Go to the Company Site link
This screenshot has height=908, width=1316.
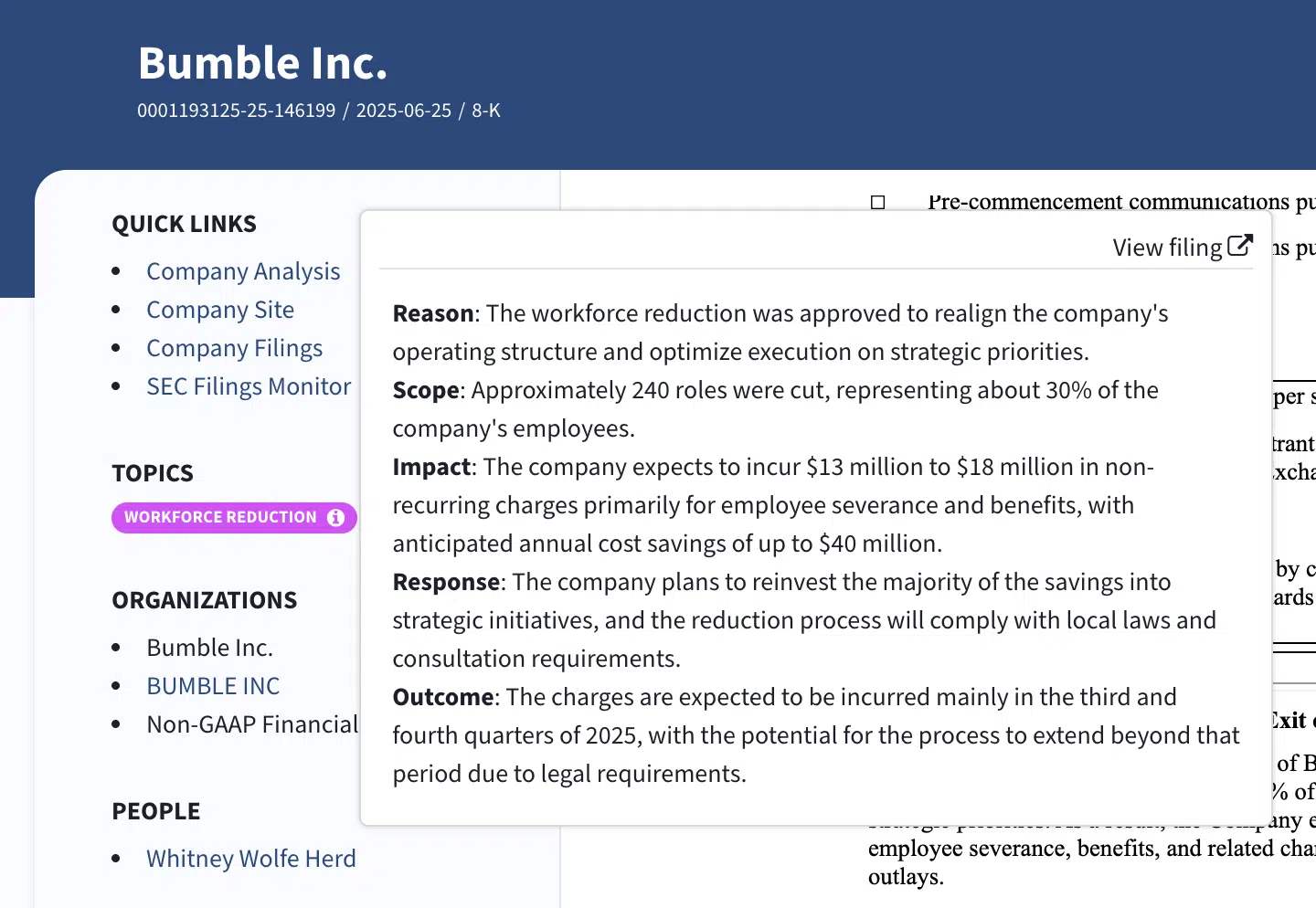(x=220, y=310)
